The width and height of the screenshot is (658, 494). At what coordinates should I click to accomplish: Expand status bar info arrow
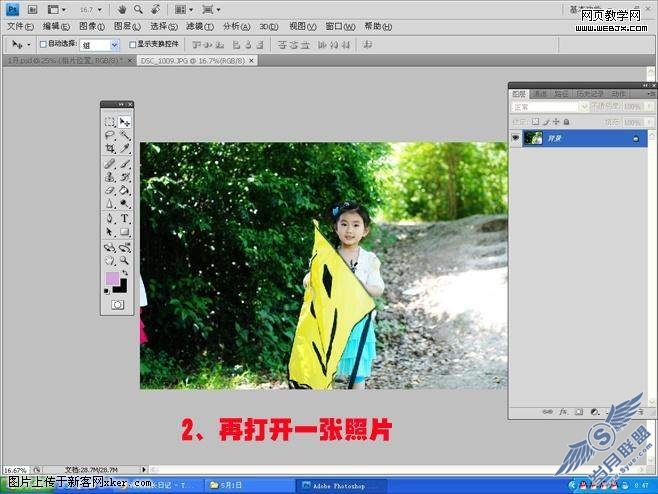tap(144, 470)
